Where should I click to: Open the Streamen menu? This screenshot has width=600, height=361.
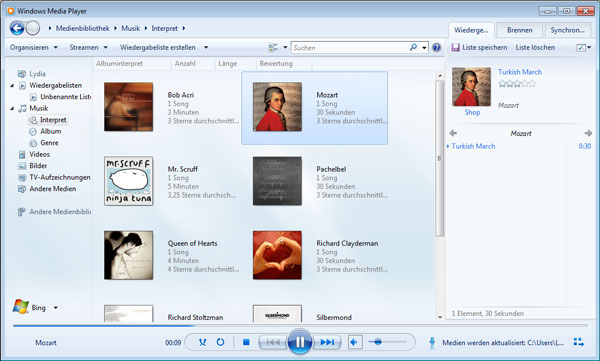pos(88,47)
